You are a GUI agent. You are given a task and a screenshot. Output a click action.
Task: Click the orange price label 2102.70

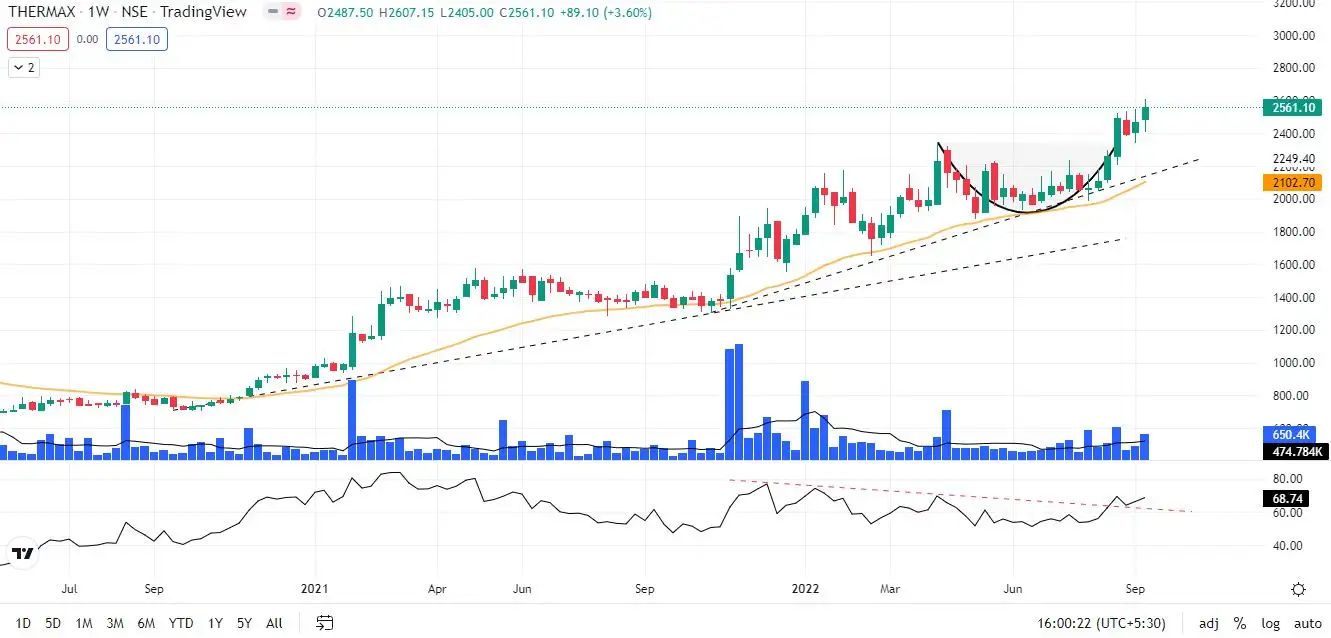tap(1292, 182)
